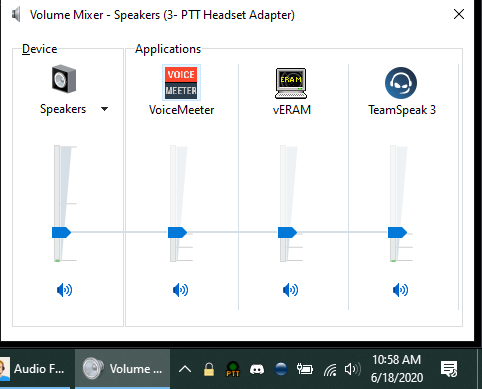Mute VoiceMeeter audio
The width and height of the screenshot is (482, 389).
click(180, 290)
